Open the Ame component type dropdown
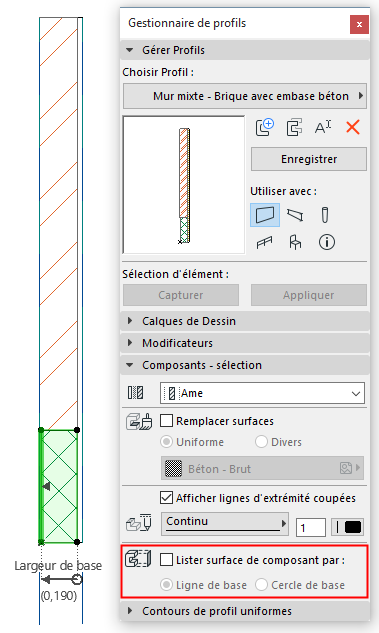This screenshot has width=379, height=633. (x=262, y=393)
